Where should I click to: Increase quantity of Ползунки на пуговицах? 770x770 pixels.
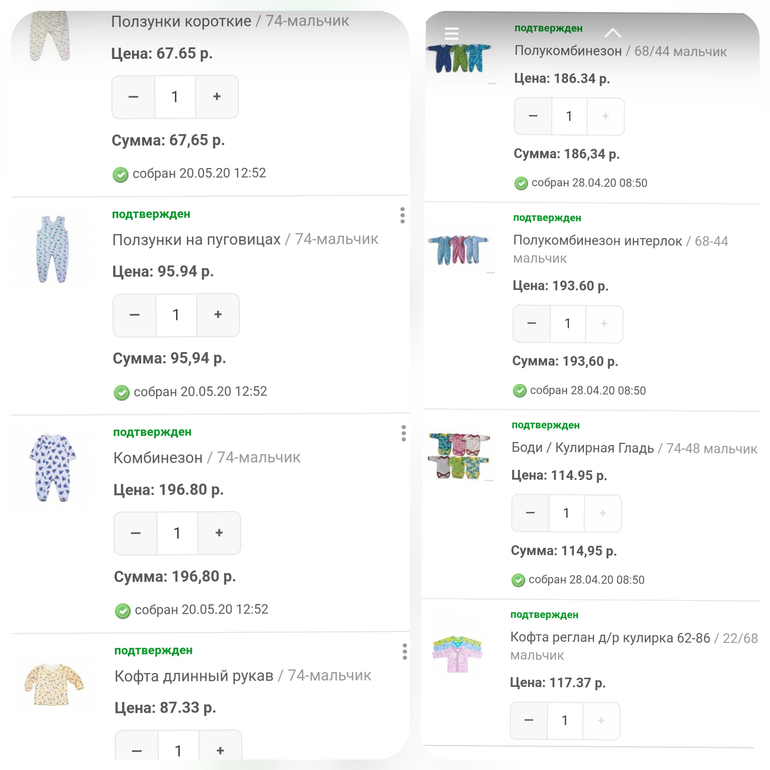217,315
